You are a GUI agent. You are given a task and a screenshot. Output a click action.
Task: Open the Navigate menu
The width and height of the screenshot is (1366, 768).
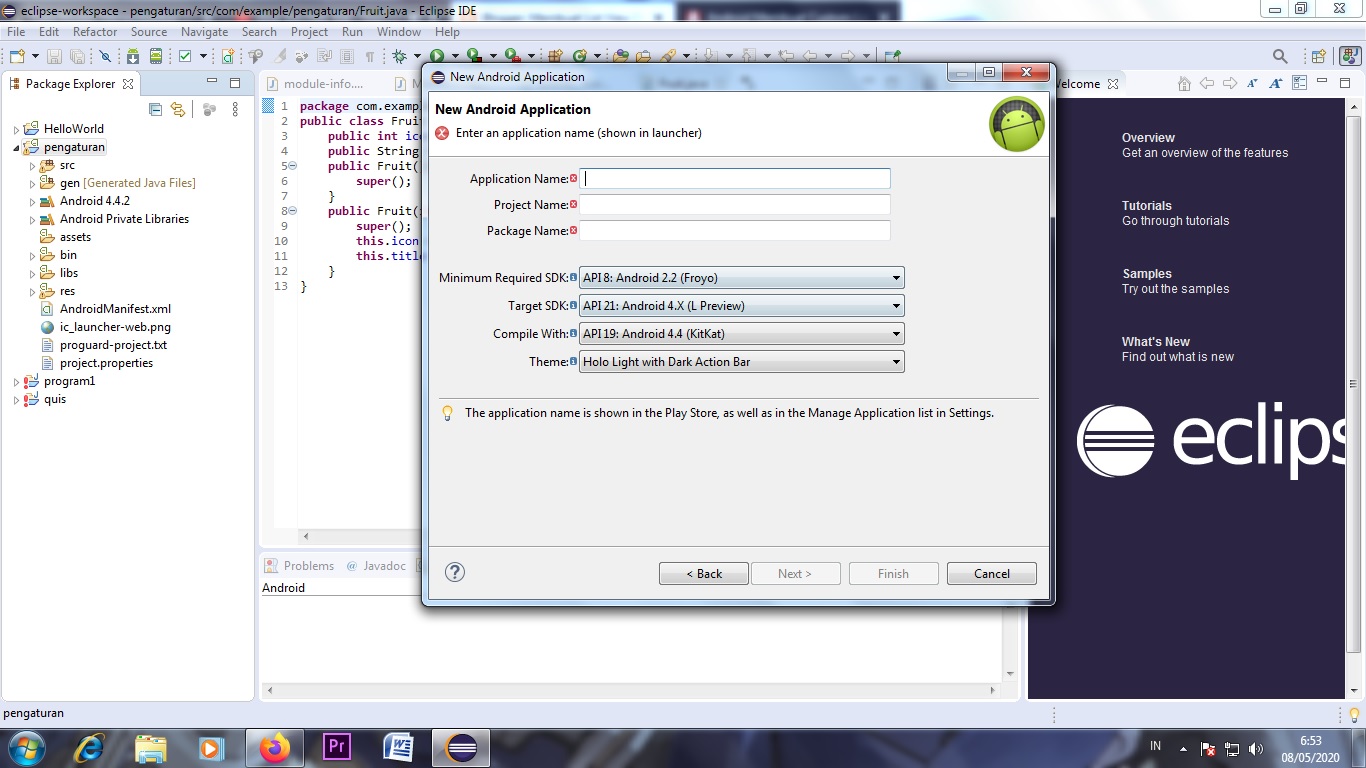tap(205, 32)
